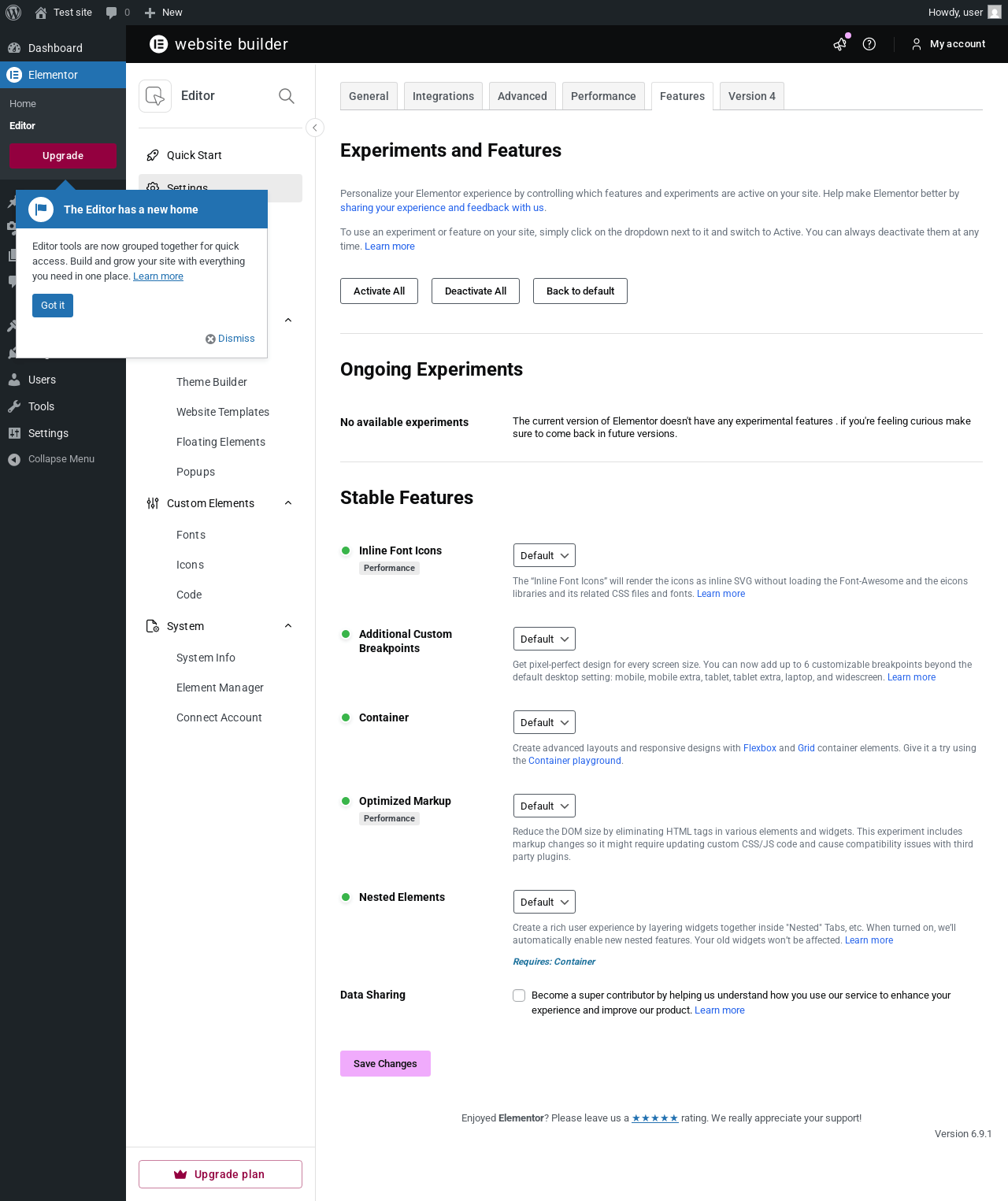Click the Save Changes button
The image size is (1008, 1201).
click(385, 1063)
